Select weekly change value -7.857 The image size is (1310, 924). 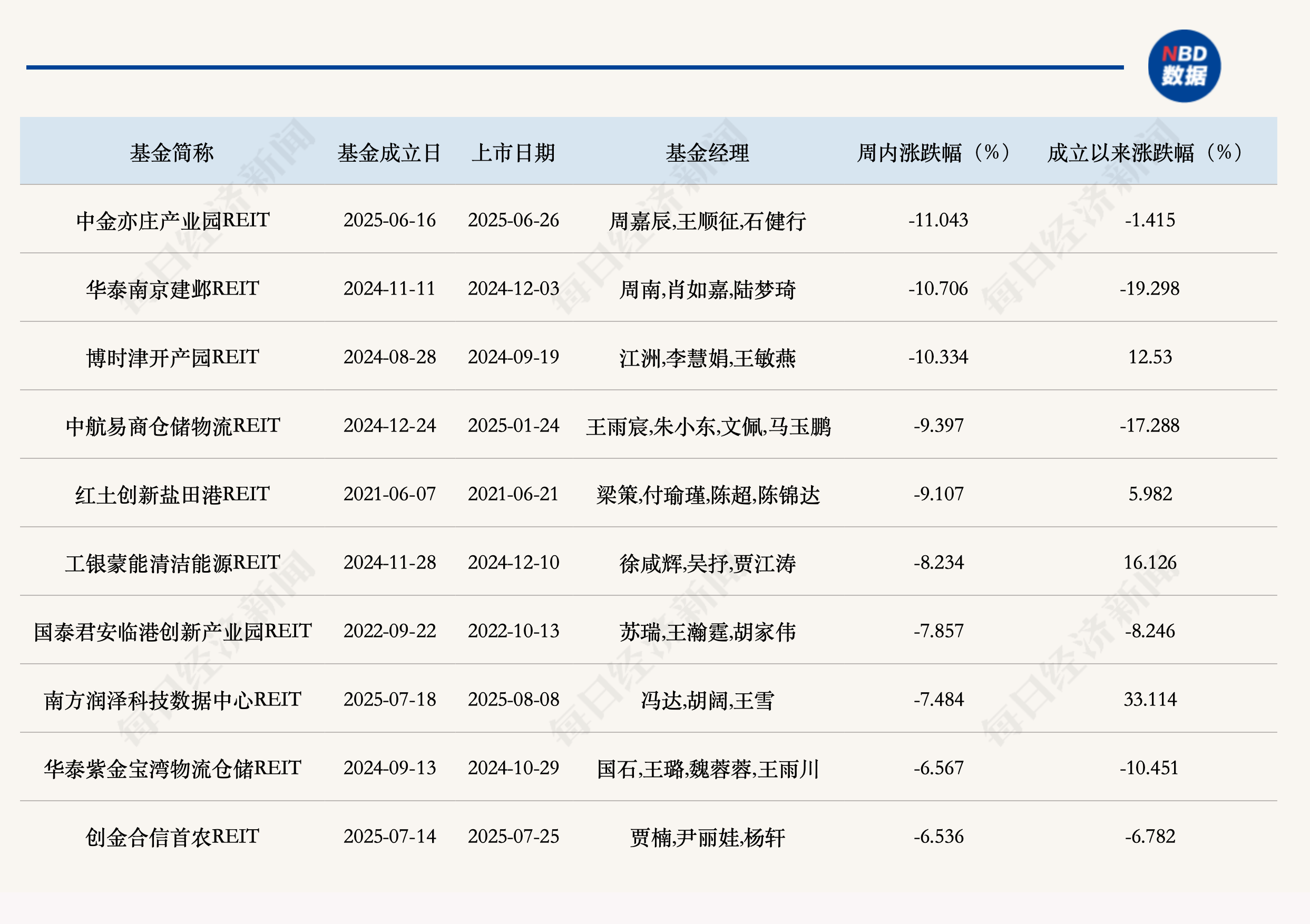point(938,631)
